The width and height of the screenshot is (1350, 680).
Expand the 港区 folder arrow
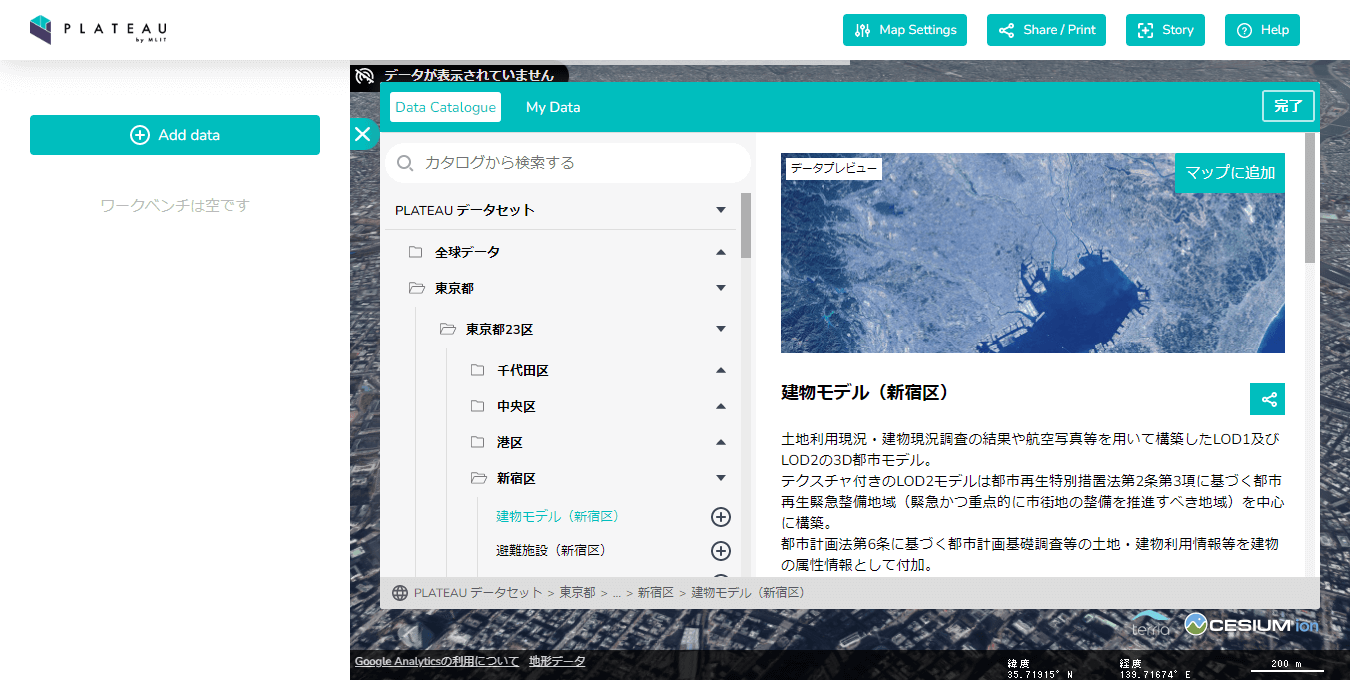click(x=721, y=442)
